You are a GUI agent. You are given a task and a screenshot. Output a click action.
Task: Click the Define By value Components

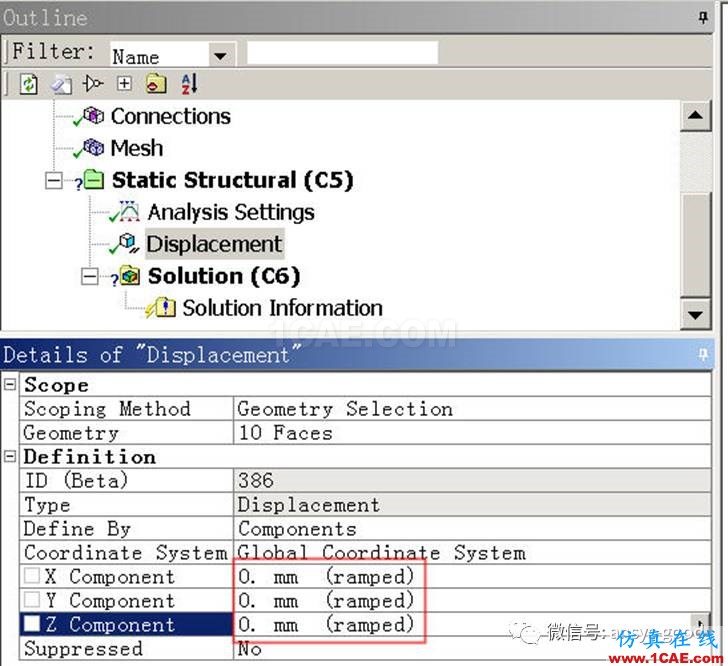pyautogui.click(x=472, y=529)
